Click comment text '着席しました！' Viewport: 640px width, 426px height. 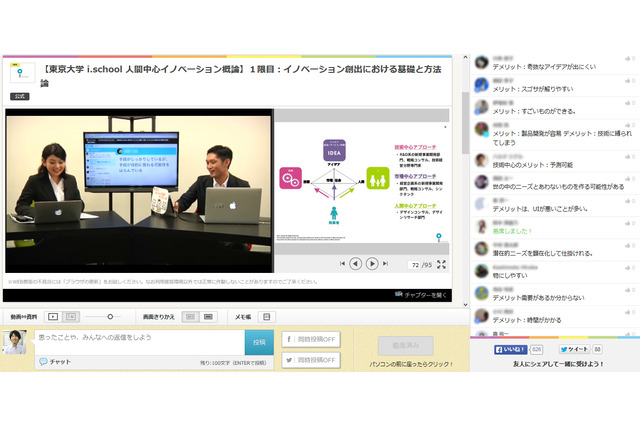512,231
